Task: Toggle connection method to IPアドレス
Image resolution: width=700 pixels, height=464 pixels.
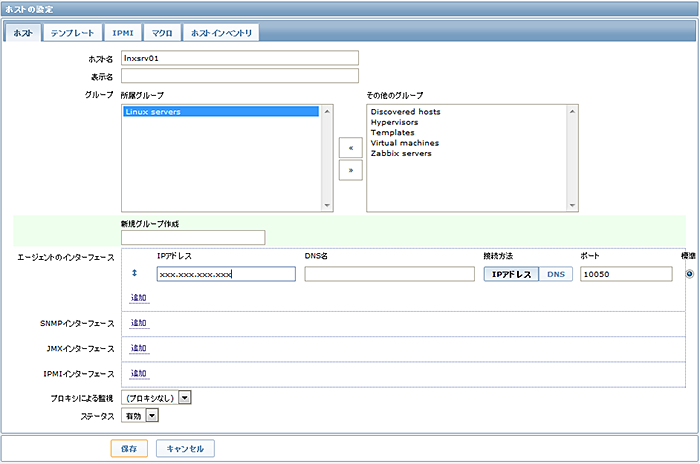Action: pyautogui.click(x=511, y=274)
